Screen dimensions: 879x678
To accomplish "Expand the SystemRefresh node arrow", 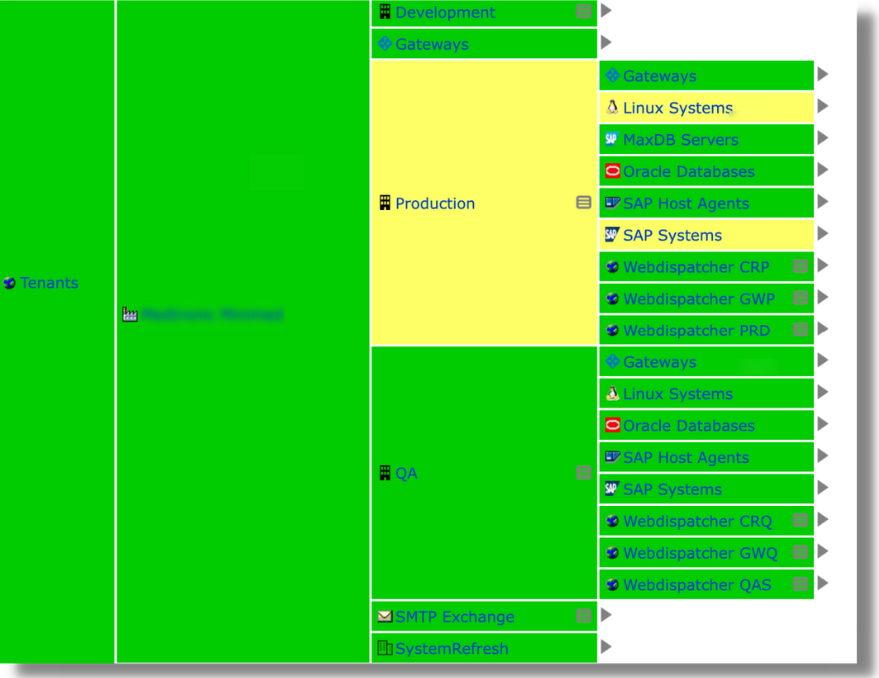I will pyautogui.click(x=606, y=649).
